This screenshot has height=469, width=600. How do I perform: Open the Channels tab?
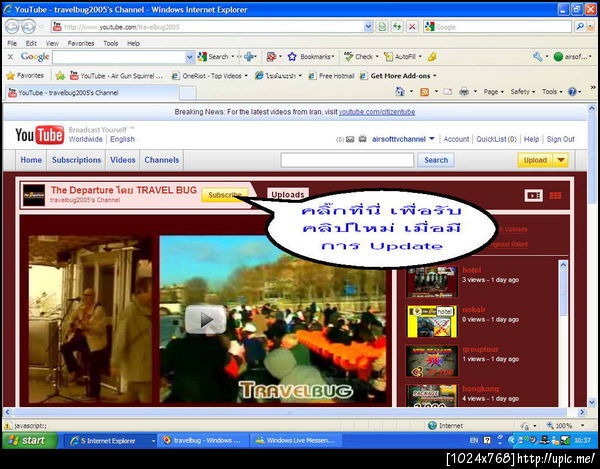pyautogui.click(x=161, y=160)
